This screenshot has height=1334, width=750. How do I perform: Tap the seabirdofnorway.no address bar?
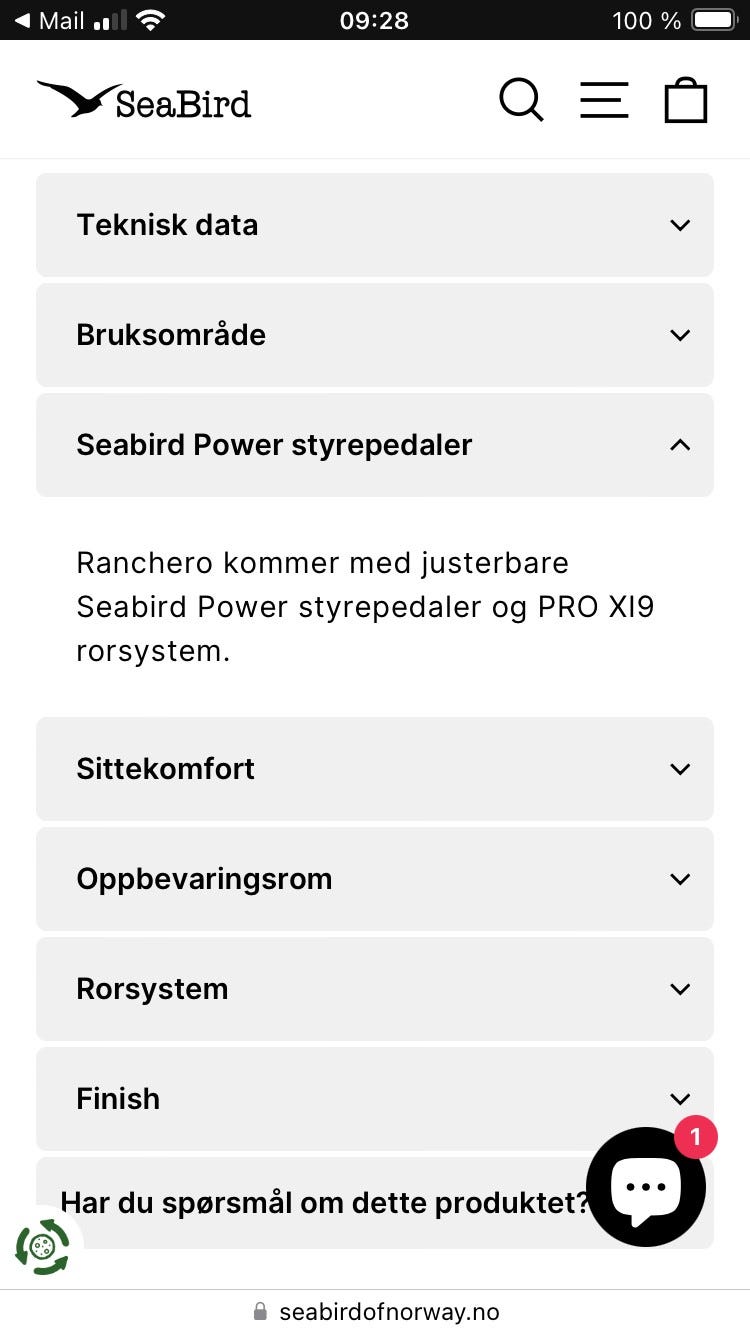pos(389,1311)
